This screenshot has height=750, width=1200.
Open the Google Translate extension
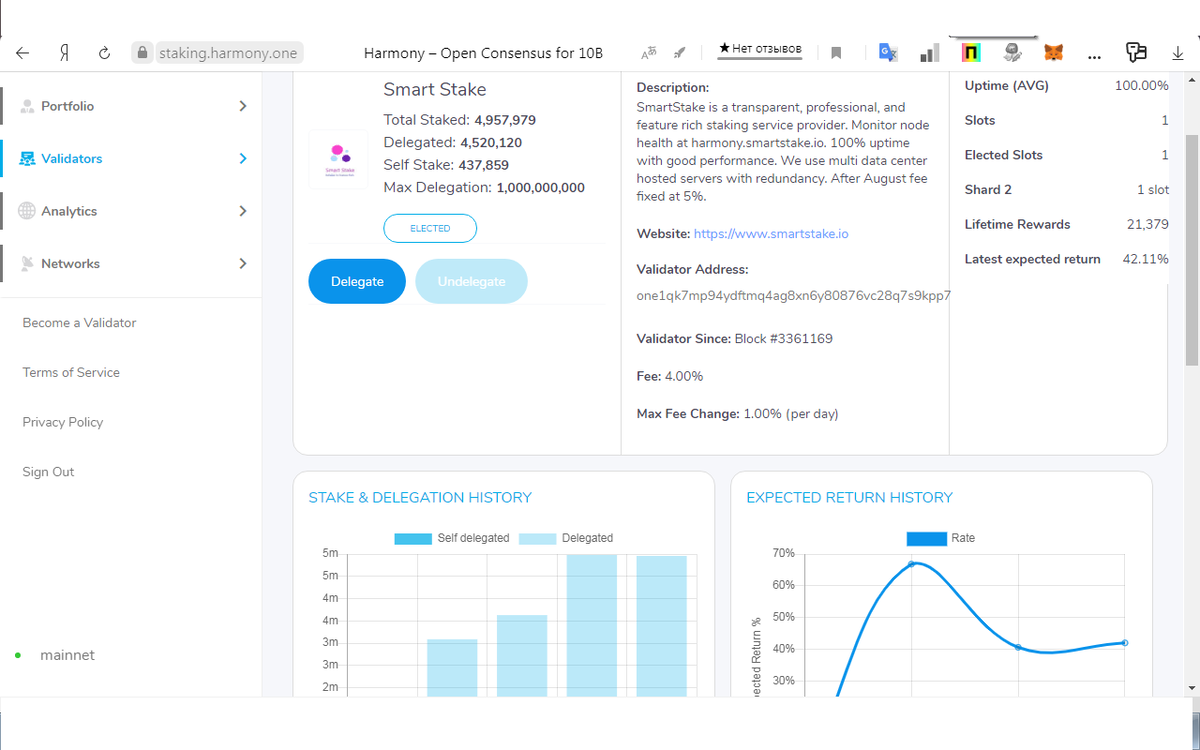click(x=887, y=52)
